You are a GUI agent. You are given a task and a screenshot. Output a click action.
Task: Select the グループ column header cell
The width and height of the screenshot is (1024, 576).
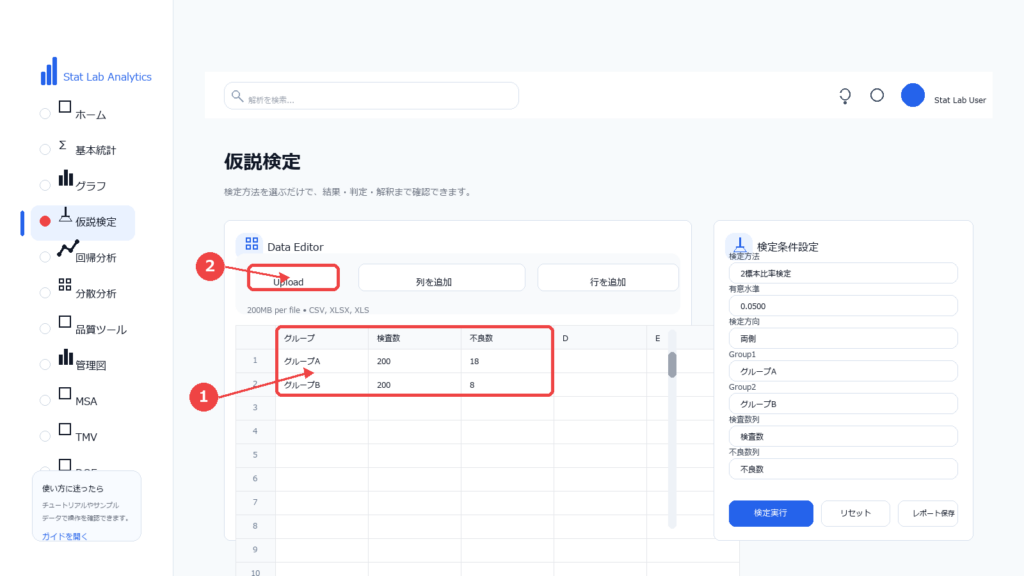pos(322,338)
